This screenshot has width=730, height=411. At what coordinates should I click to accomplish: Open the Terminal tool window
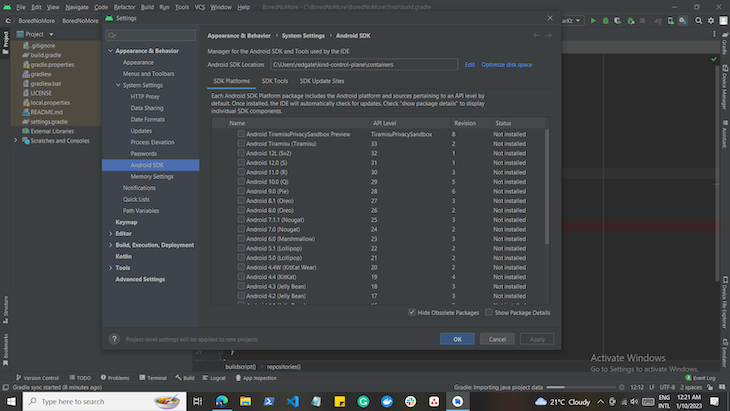154,378
